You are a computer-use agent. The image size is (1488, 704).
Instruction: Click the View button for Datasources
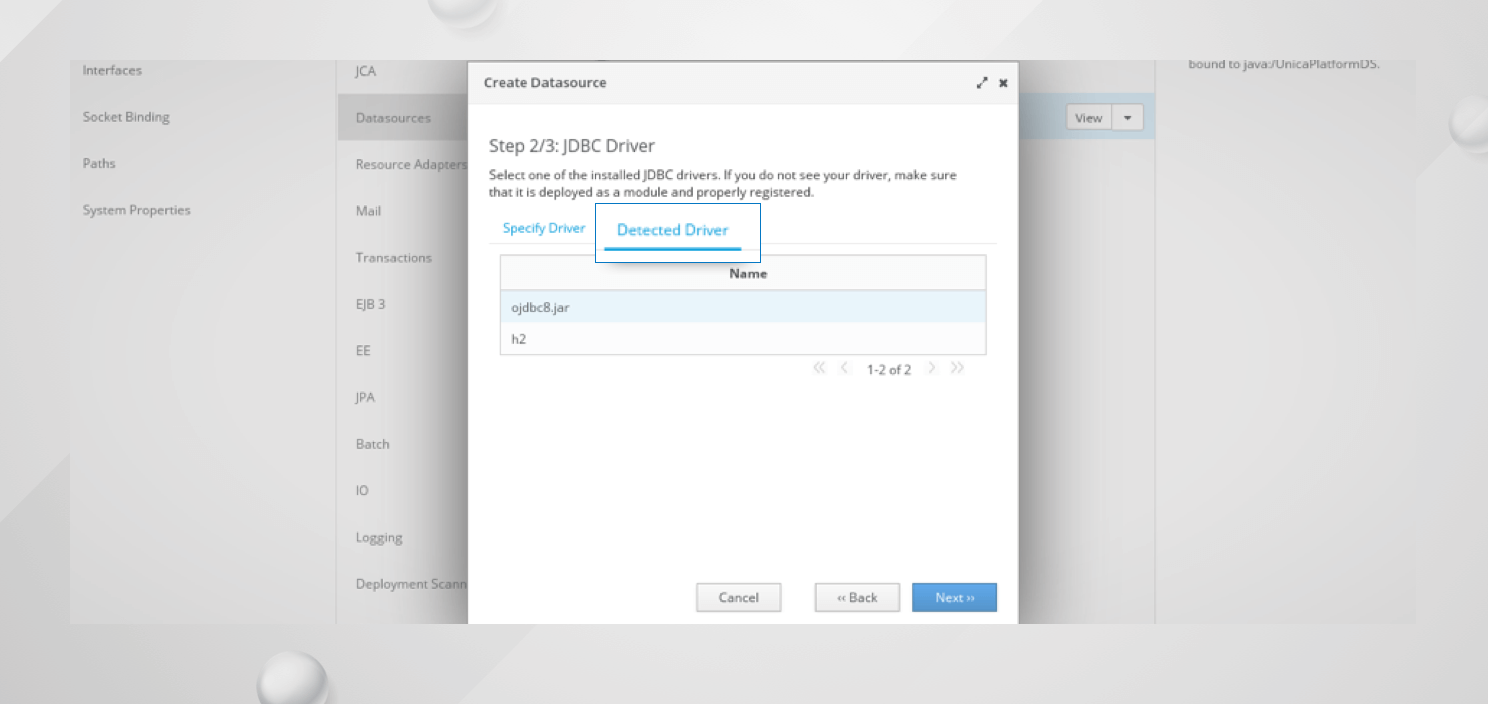tap(1088, 118)
